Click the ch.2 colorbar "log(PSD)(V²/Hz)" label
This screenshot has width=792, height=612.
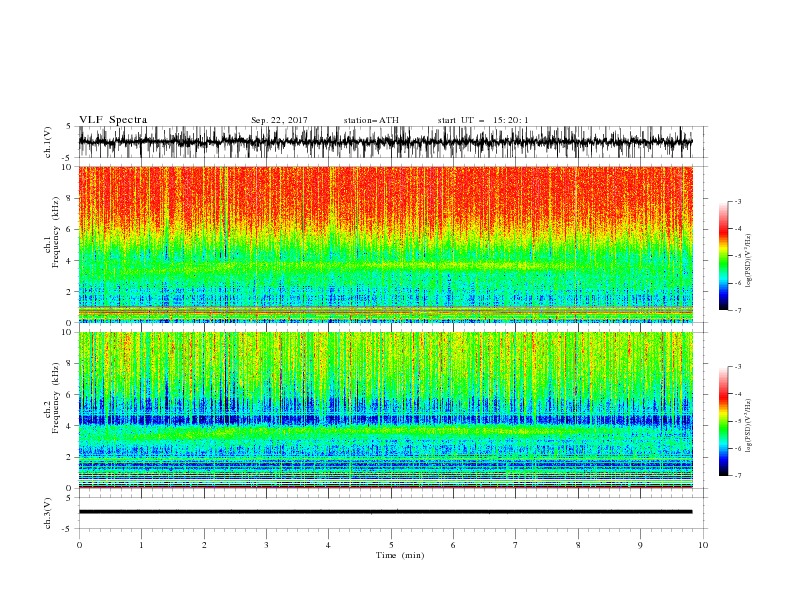[x=749, y=426]
